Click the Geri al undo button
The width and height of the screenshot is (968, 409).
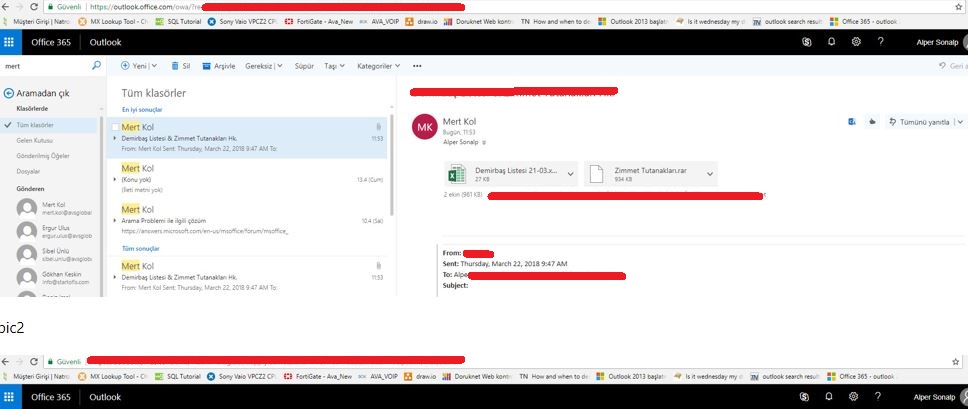tap(953, 66)
